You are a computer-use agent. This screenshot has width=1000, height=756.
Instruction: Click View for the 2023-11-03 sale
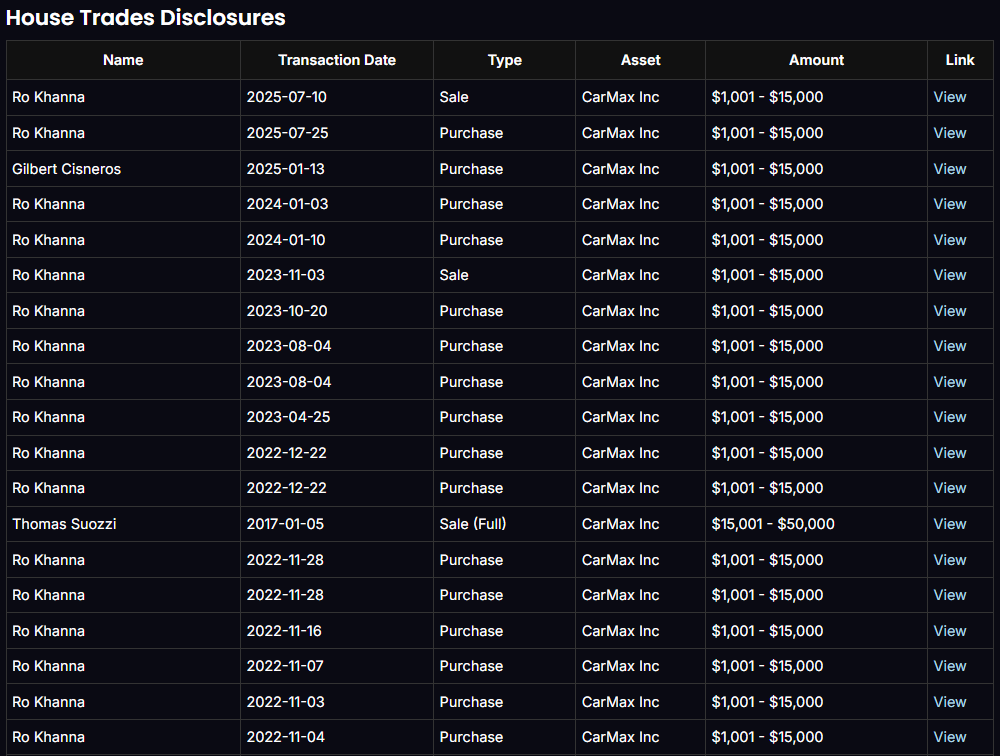[x=949, y=275]
